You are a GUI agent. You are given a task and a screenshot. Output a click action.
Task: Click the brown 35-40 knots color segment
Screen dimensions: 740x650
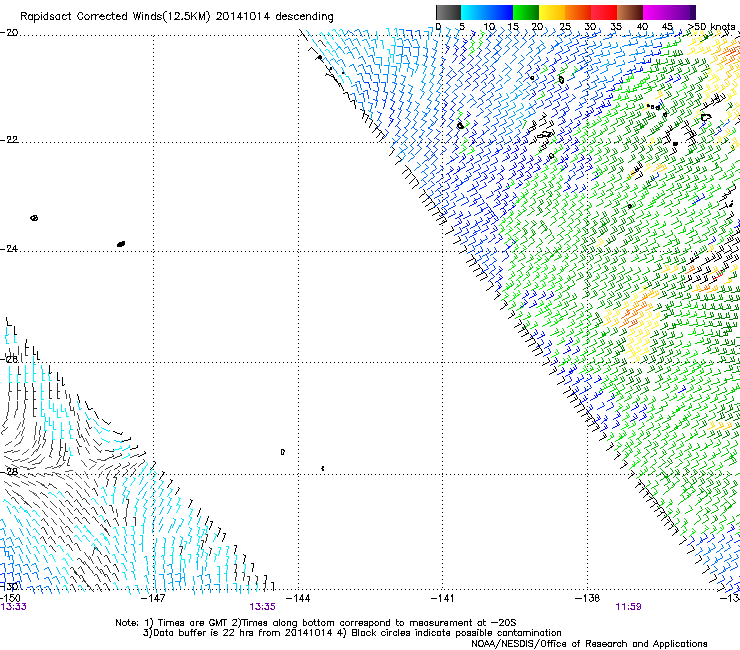(630, 12)
